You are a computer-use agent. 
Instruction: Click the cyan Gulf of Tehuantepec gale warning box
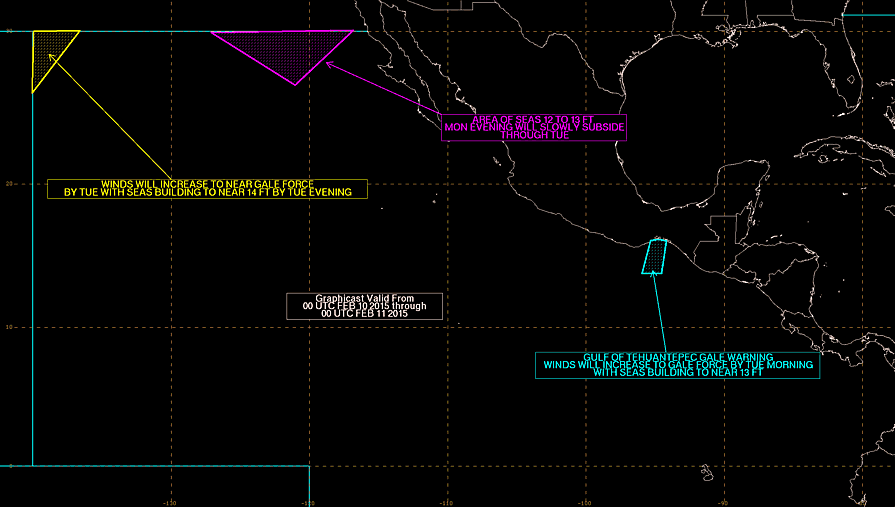pos(678,365)
